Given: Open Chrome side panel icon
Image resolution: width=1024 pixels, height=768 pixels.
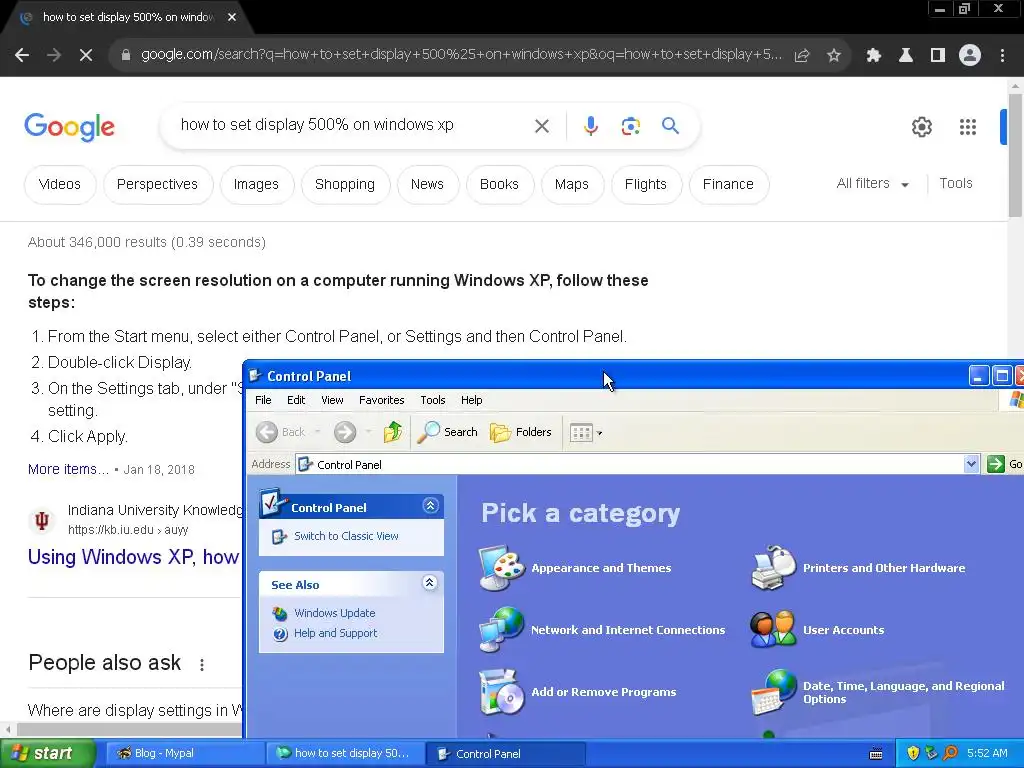Looking at the screenshot, I should pyautogui.click(x=938, y=56).
